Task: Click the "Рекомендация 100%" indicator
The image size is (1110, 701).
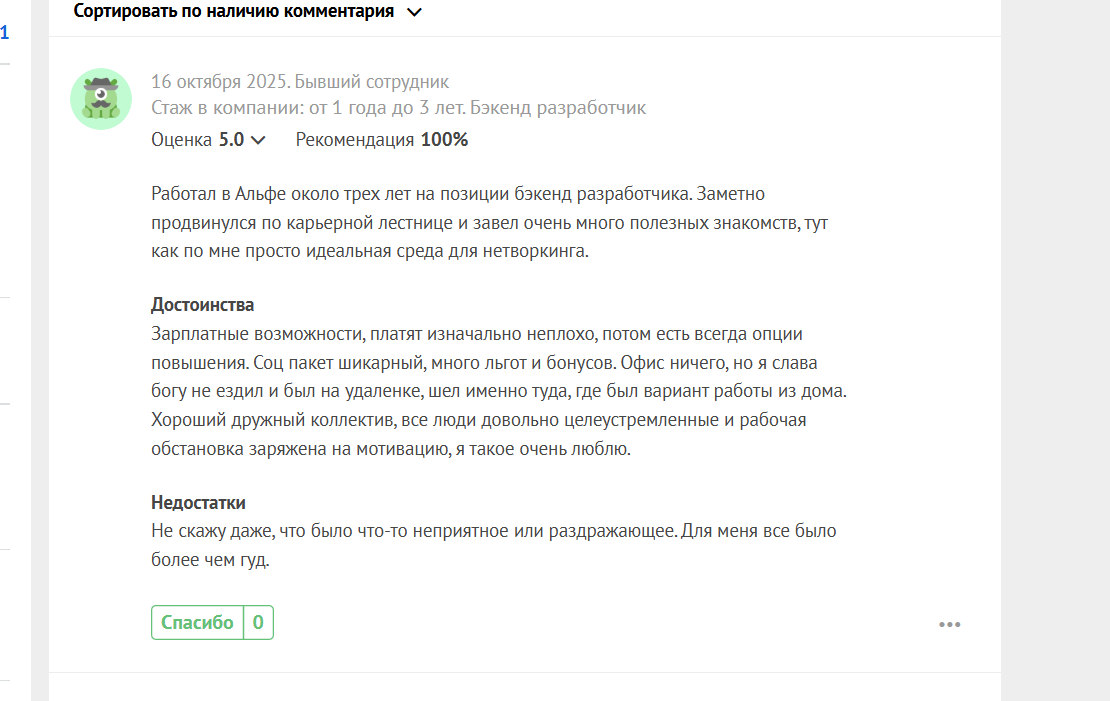Action: pyautogui.click(x=381, y=140)
